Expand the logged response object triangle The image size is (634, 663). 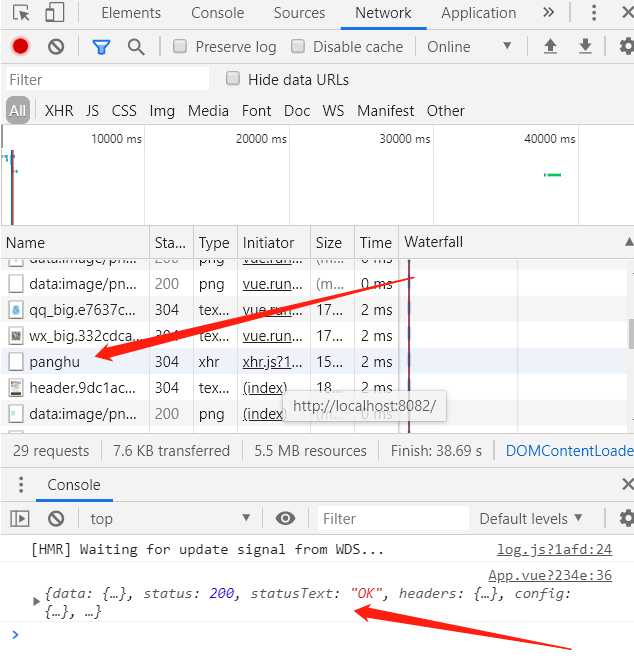point(36,601)
